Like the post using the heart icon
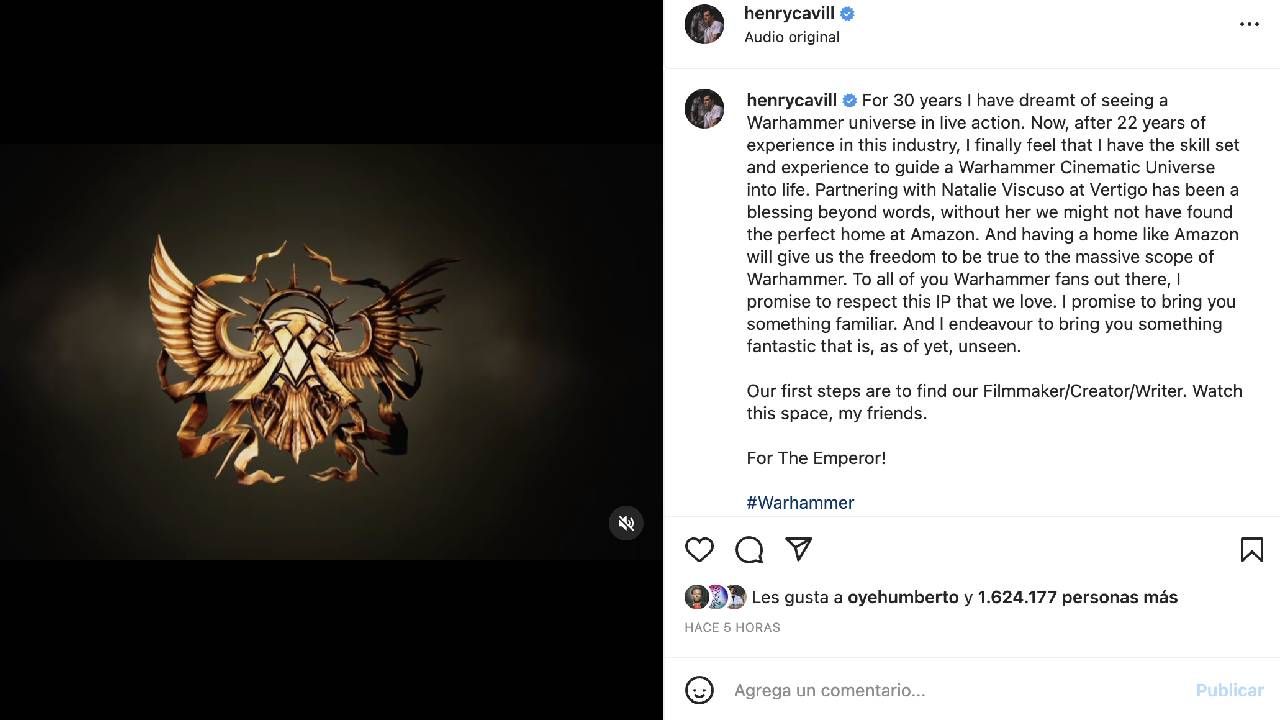 (x=699, y=549)
